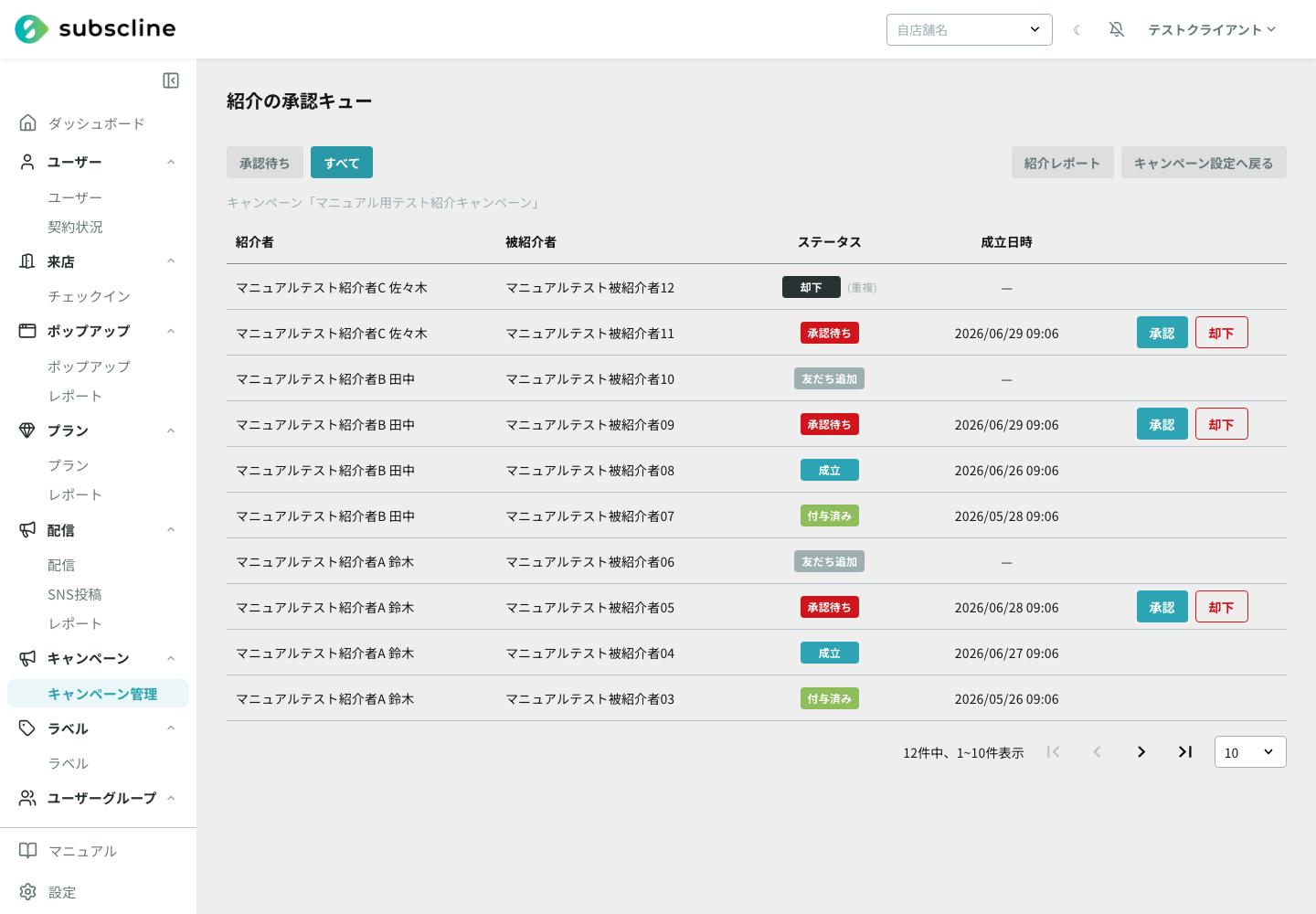
Task: Collapse the ユーザー section chevron
Action: coord(171,162)
